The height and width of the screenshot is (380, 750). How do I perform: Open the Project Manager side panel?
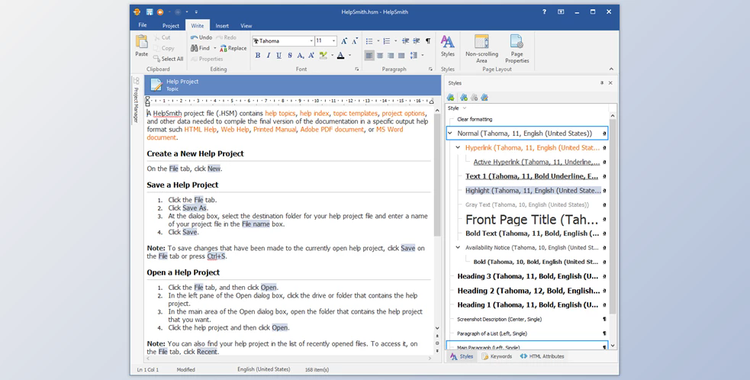136,100
